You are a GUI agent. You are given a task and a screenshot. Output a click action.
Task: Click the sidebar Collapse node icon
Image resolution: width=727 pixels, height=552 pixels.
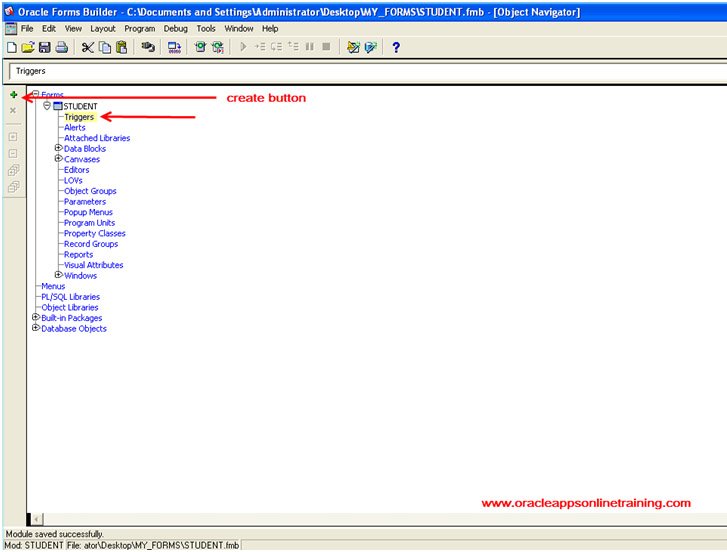pos(13,153)
